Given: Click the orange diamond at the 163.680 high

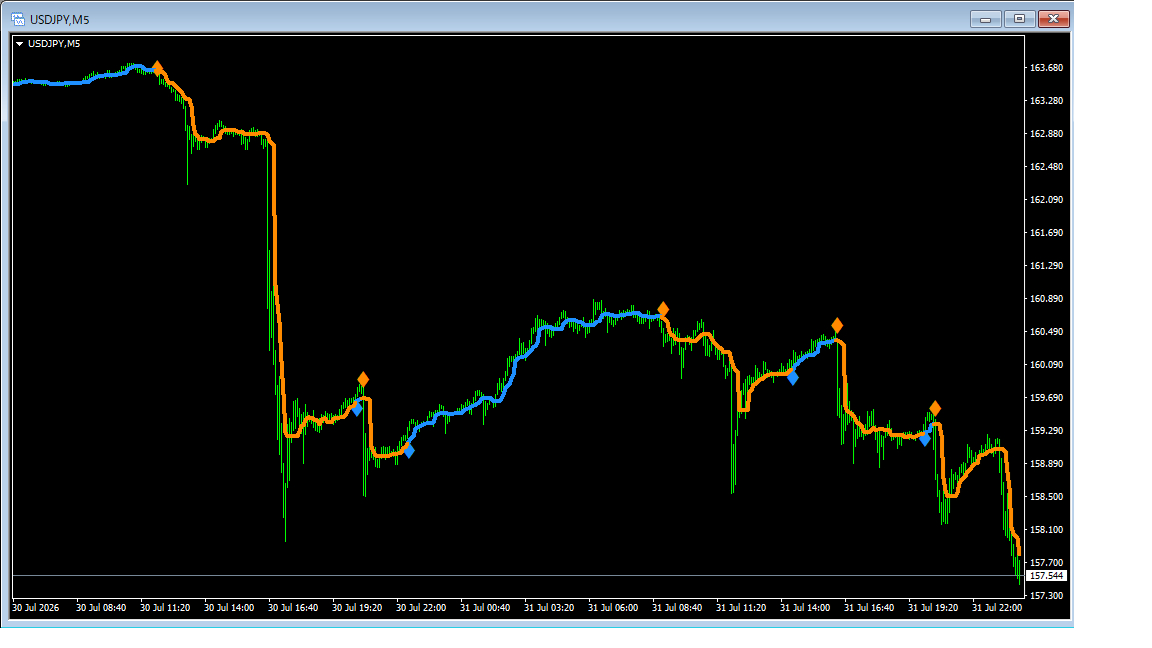Looking at the screenshot, I should (x=157, y=68).
